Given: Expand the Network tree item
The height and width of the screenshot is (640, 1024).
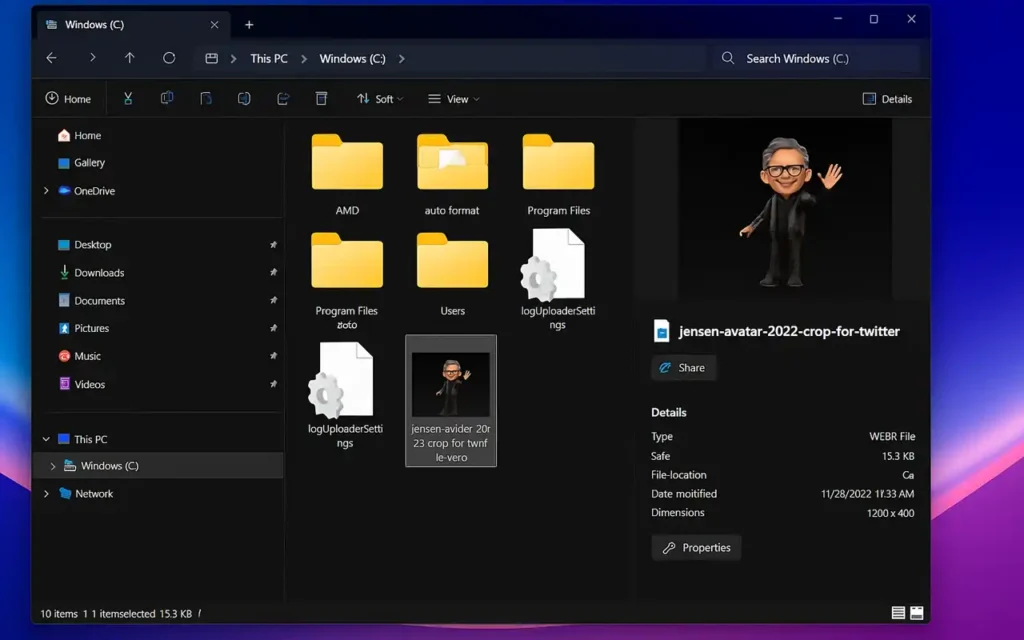Looking at the screenshot, I should tap(45, 493).
